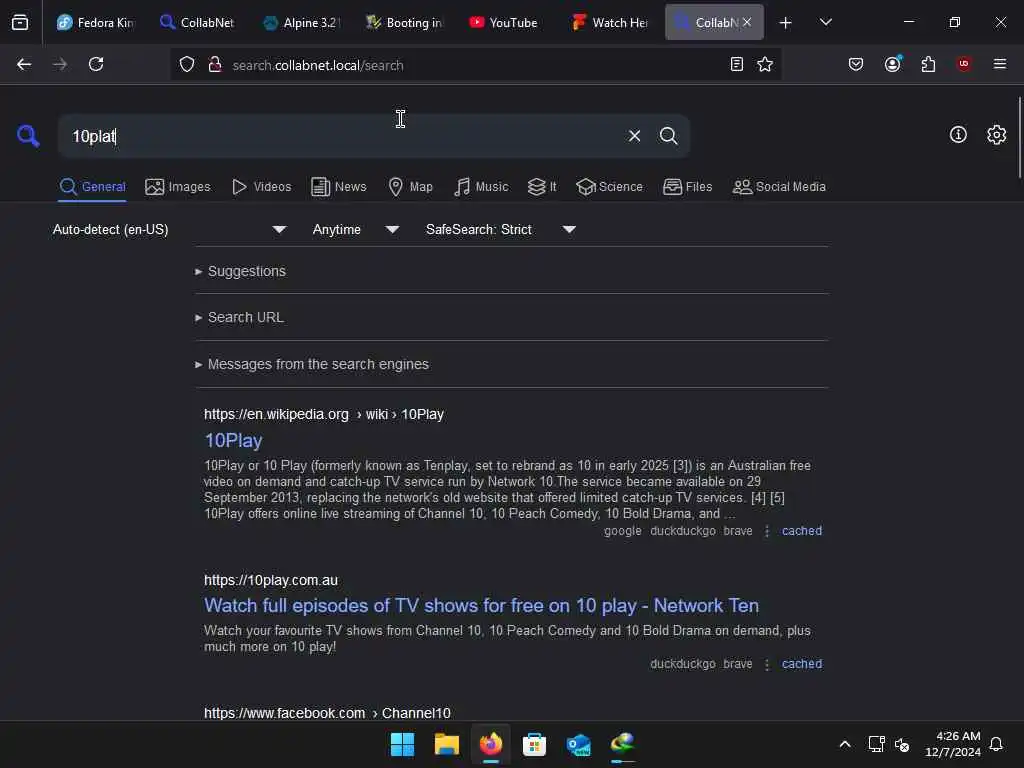Show site security lock information

(215, 65)
